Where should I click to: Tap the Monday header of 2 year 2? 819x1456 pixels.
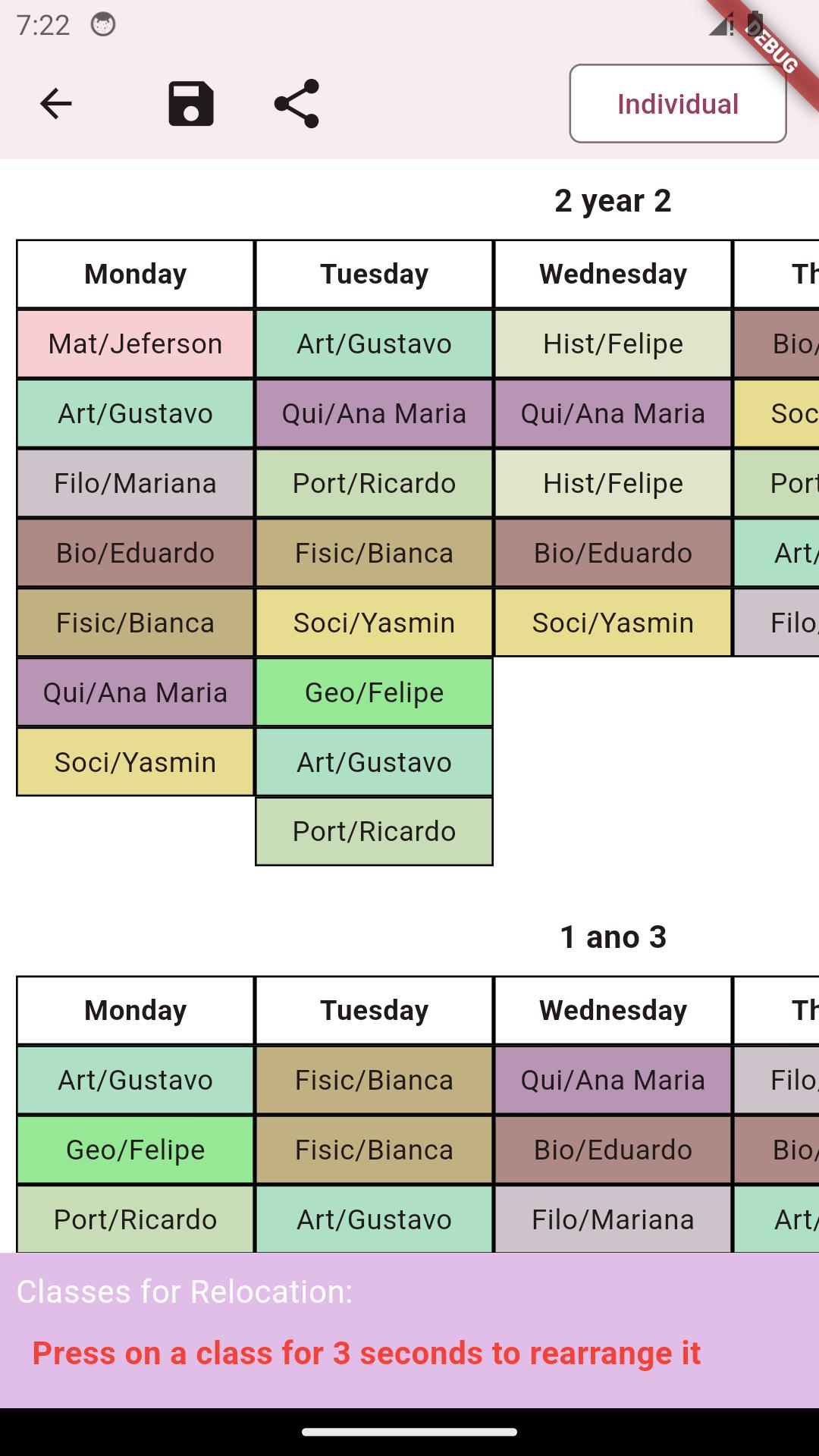[x=135, y=275]
